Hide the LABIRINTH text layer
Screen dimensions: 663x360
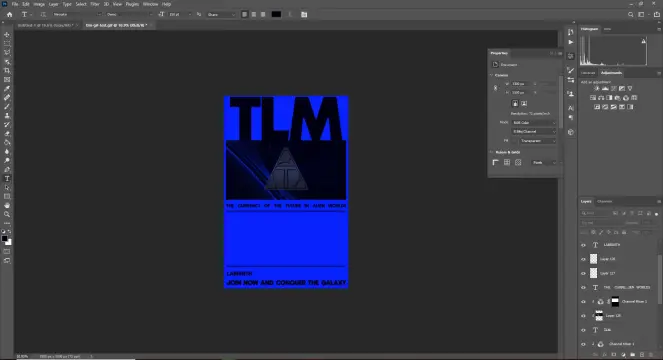click(x=584, y=245)
